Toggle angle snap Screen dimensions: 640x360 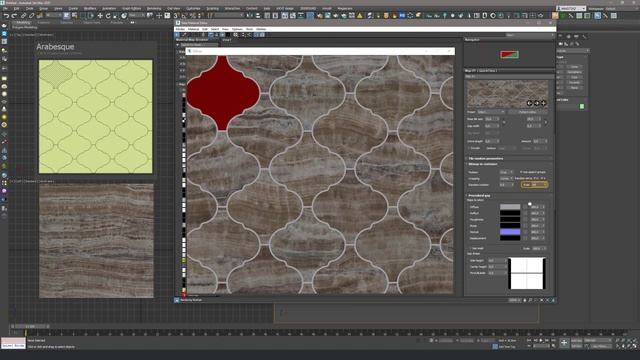pyautogui.click(x=184, y=16)
